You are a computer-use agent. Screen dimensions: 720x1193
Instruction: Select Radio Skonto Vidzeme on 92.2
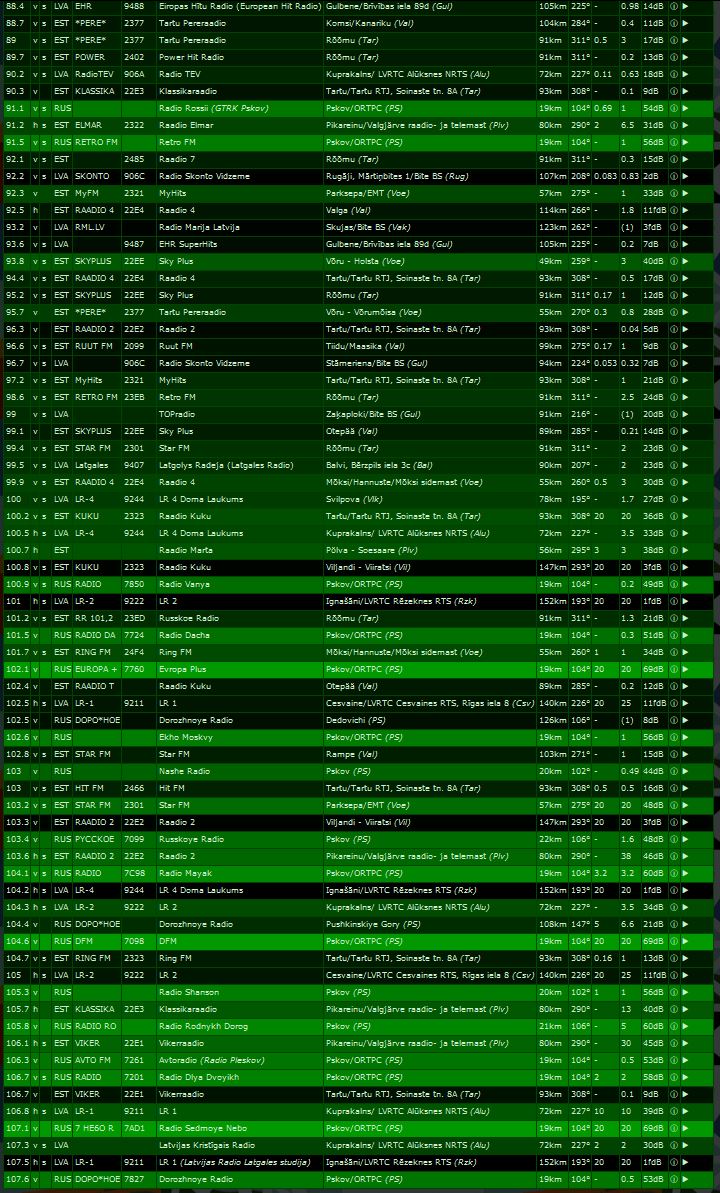(x=204, y=177)
